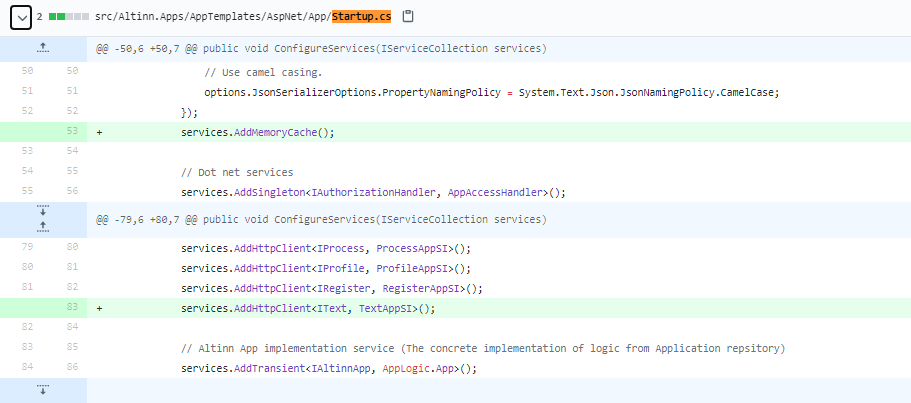Click the added AddHttpClient<IText, TextAppSI> line

[308, 309]
